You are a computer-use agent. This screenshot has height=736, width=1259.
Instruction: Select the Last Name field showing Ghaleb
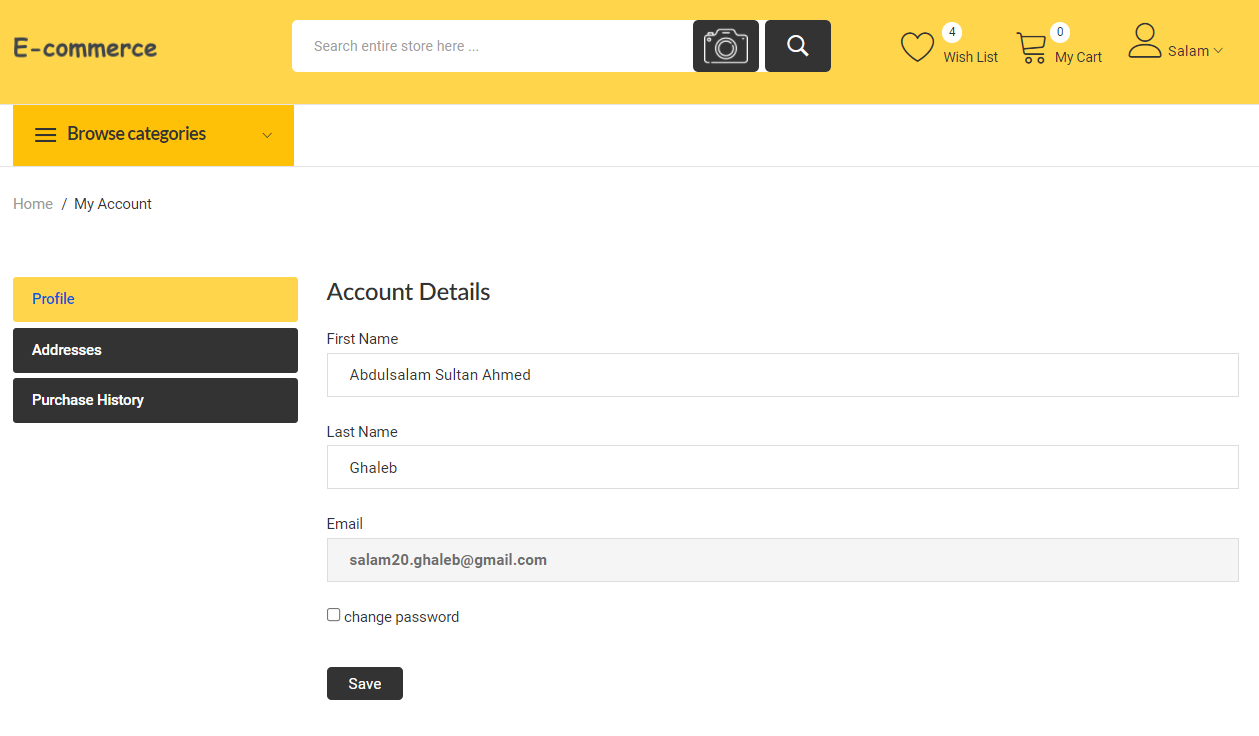click(x=782, y=467)
